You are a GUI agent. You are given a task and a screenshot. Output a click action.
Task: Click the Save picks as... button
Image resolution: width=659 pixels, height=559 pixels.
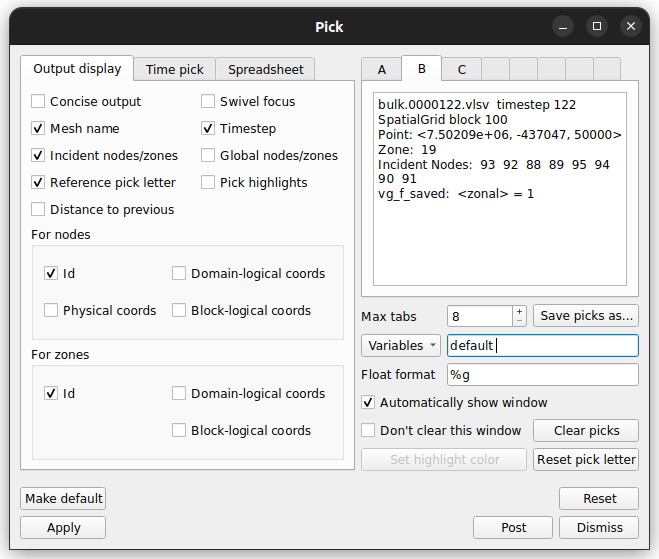[x=586, y=316]
